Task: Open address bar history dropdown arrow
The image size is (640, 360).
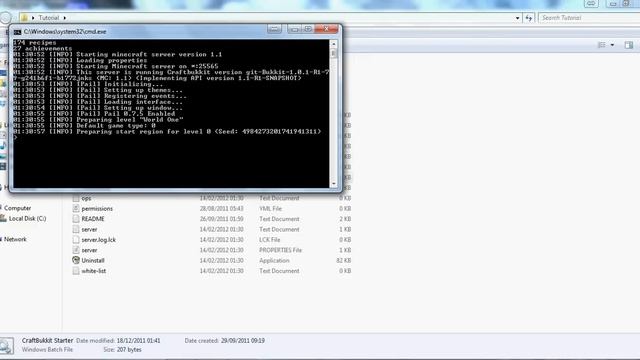Action: point(517,18)
